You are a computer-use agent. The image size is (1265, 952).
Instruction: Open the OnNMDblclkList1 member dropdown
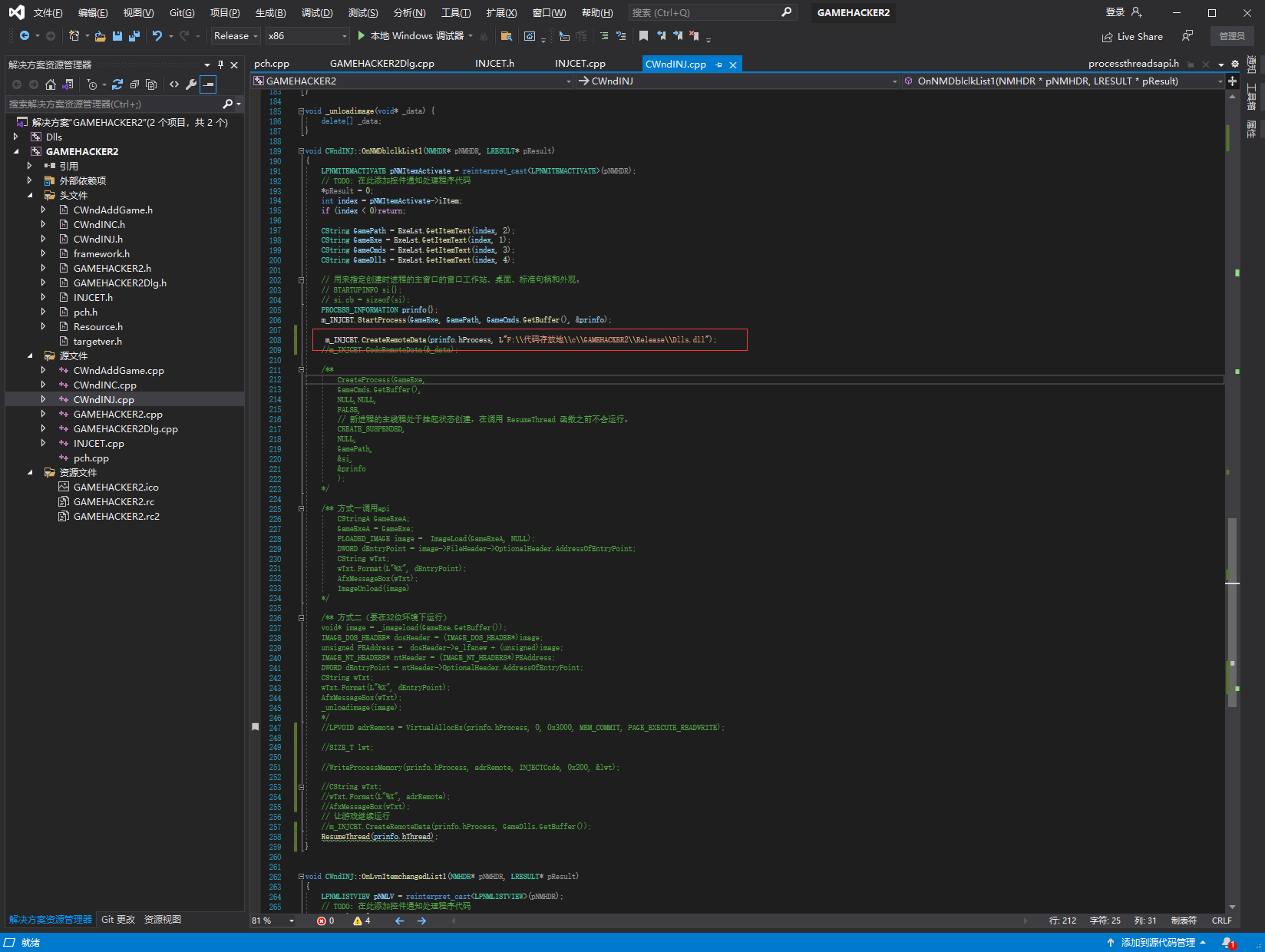(1063, 81)
